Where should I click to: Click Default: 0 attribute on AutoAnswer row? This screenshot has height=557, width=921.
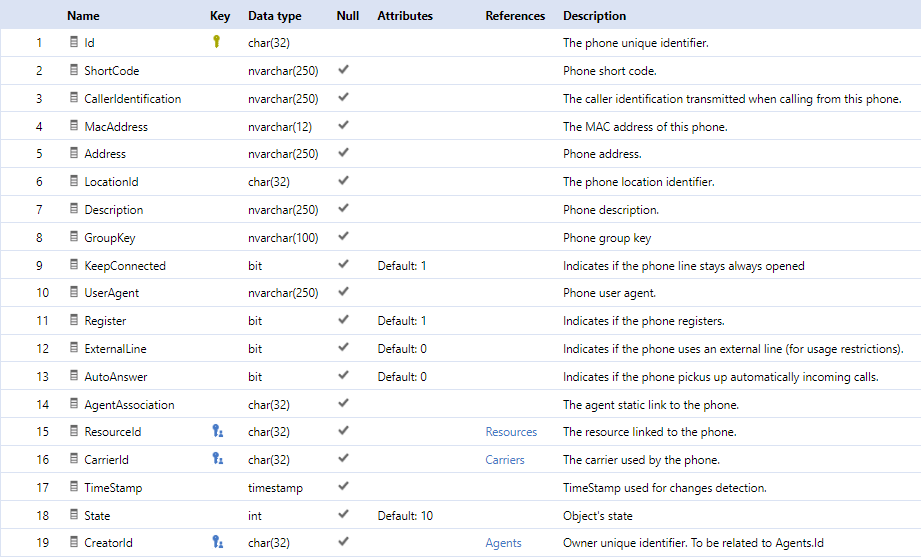pyautogui.click(x=402, y=377)
